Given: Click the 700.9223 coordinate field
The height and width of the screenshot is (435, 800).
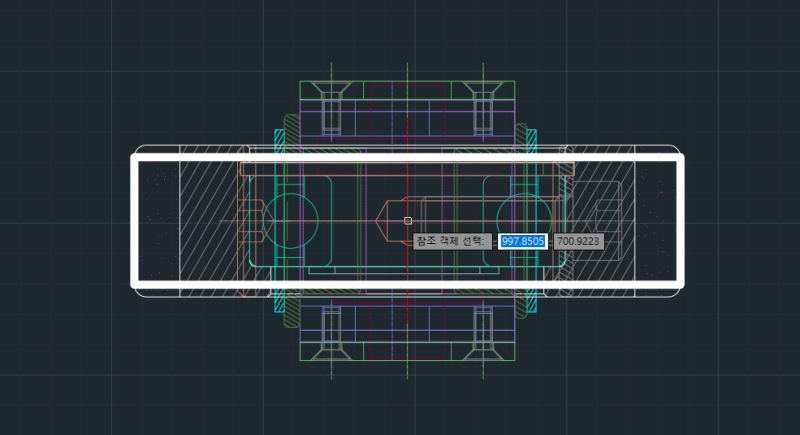Looking at the screenshot, I should coord(579,241).
